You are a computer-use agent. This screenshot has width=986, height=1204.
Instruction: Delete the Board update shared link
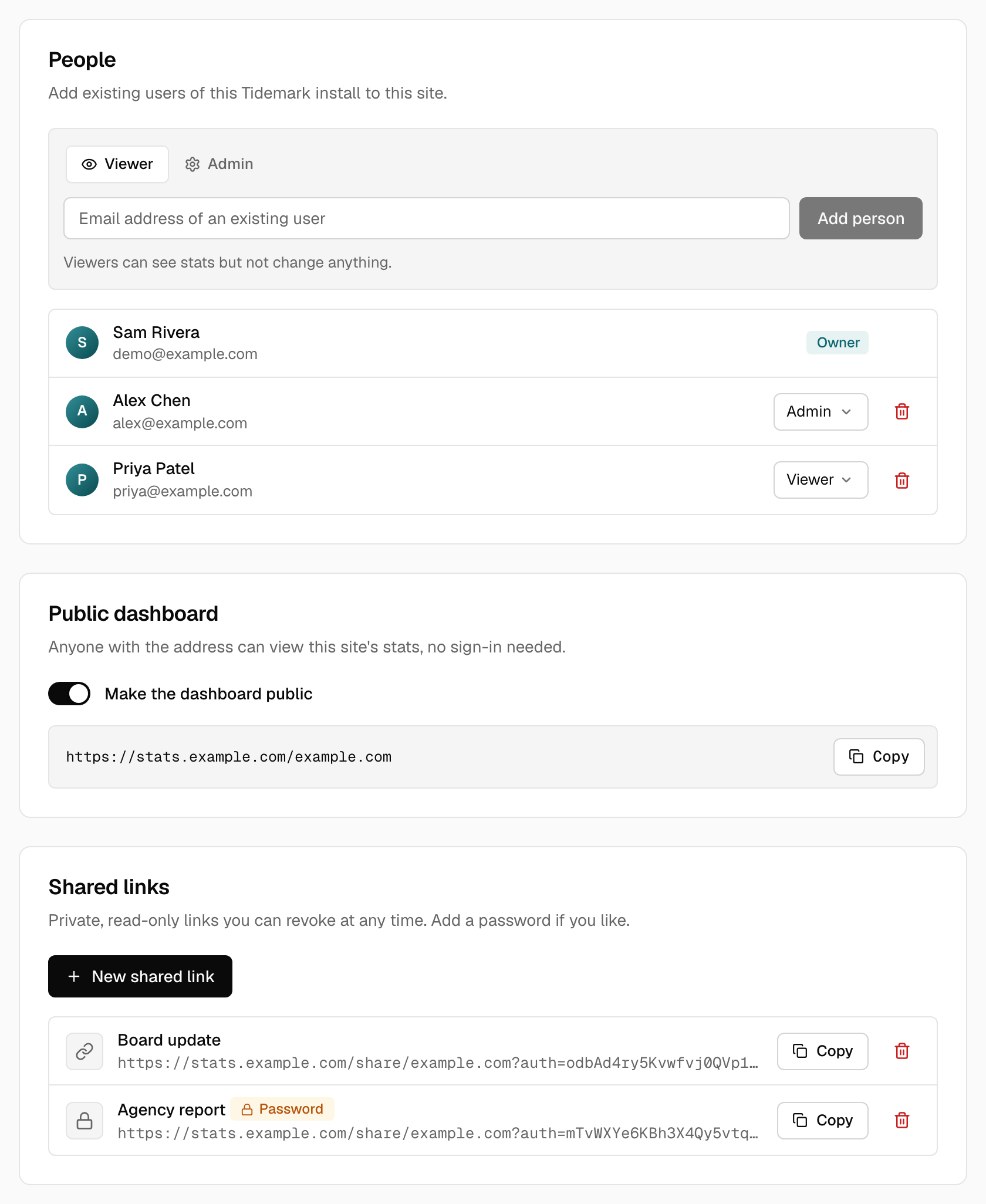[902, 1051]
